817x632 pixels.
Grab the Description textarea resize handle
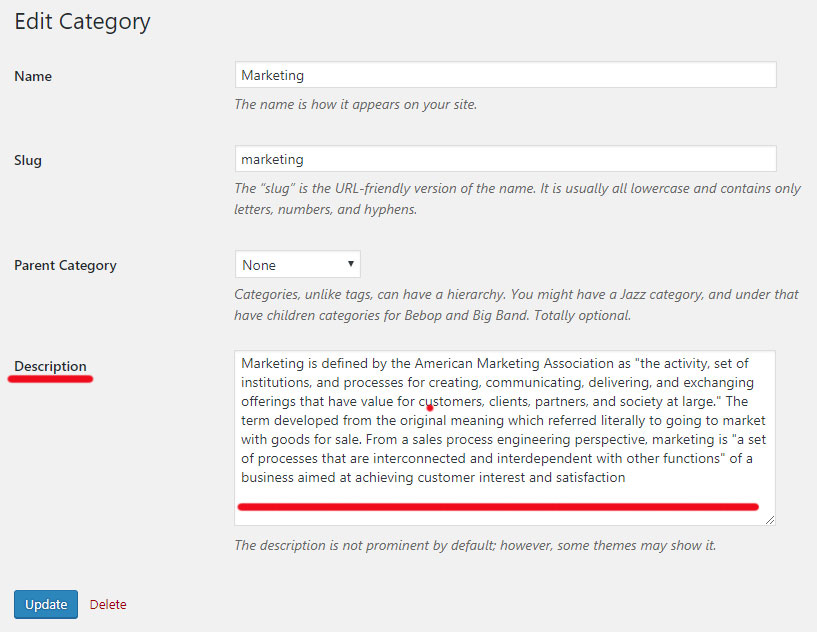pyautogui.click(x=770, y=519)
